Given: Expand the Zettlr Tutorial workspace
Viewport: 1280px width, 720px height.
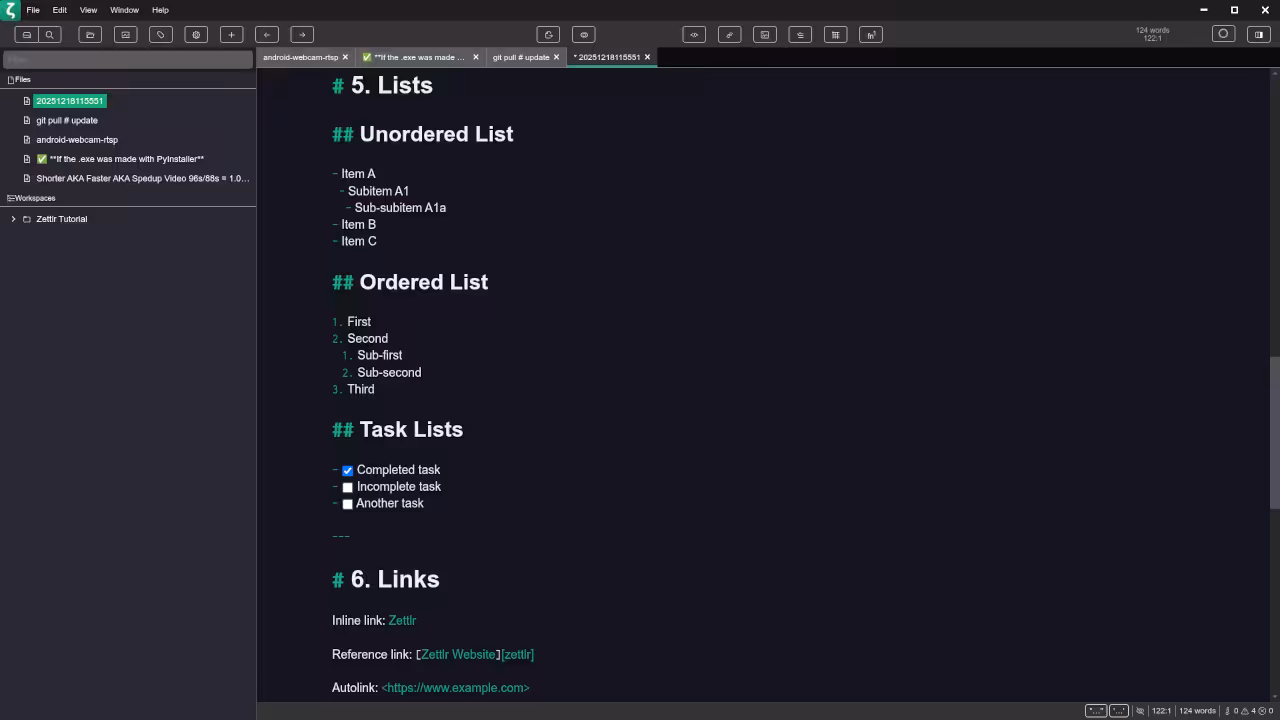Looking at the screenshot, I should (x=13, y=219).
